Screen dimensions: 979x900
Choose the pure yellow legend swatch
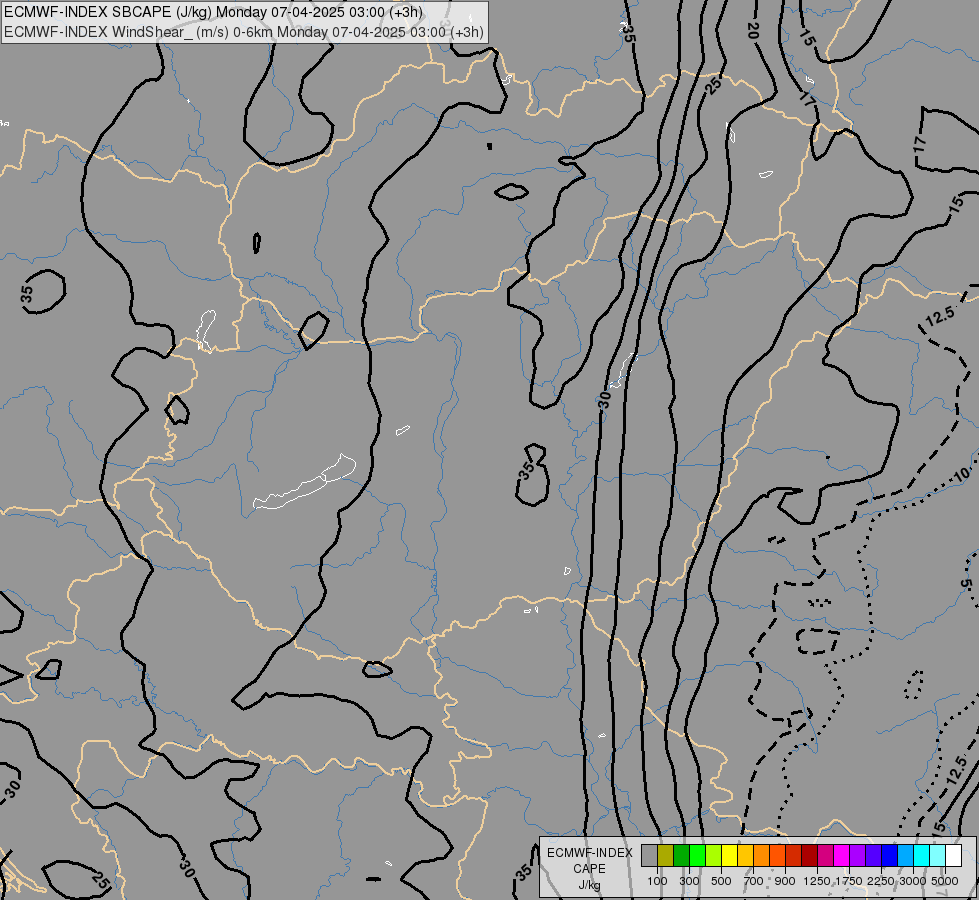click(x=729, y=856)
